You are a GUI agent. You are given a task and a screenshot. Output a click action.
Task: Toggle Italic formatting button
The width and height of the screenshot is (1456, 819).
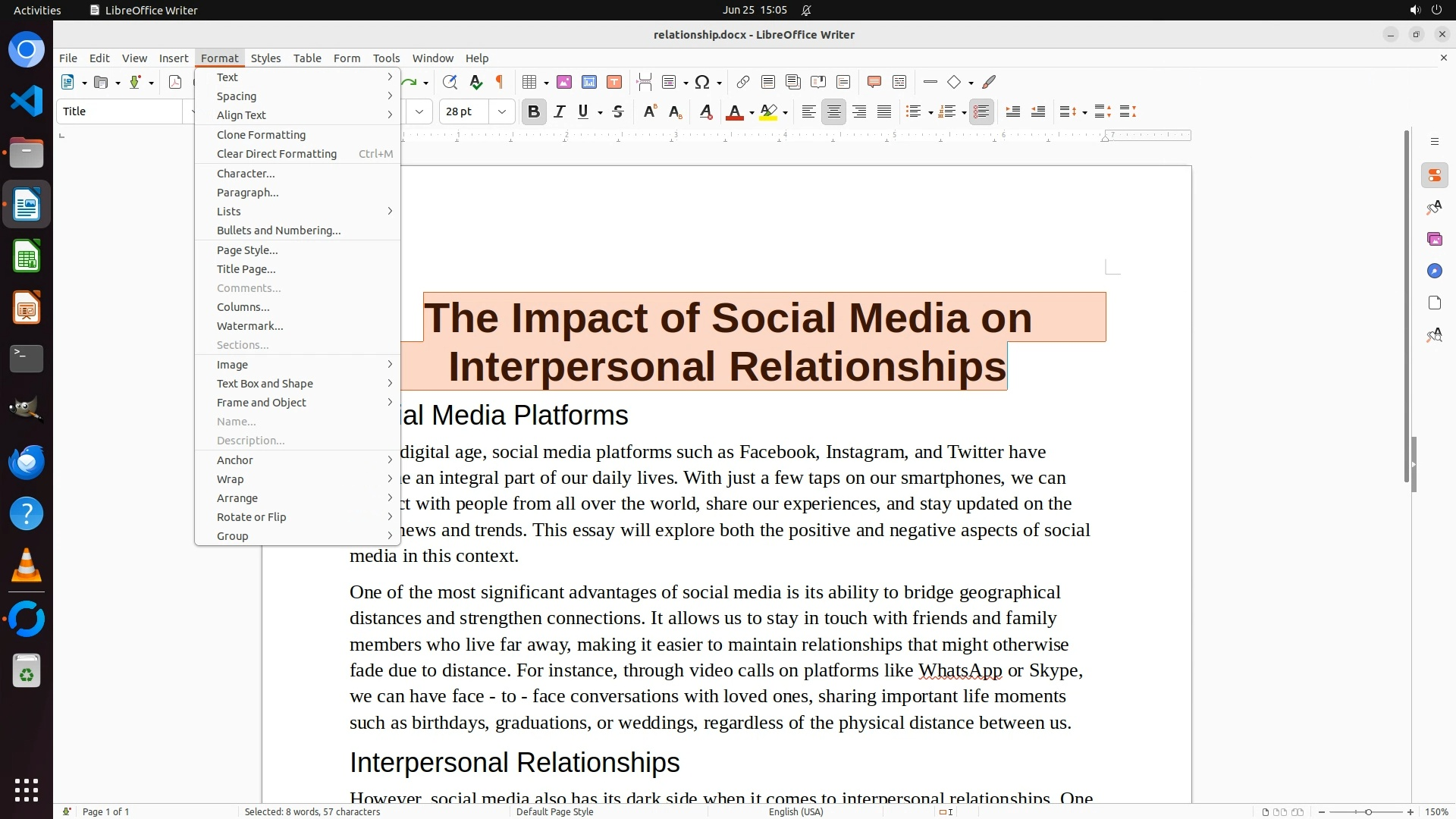(560, 111)
